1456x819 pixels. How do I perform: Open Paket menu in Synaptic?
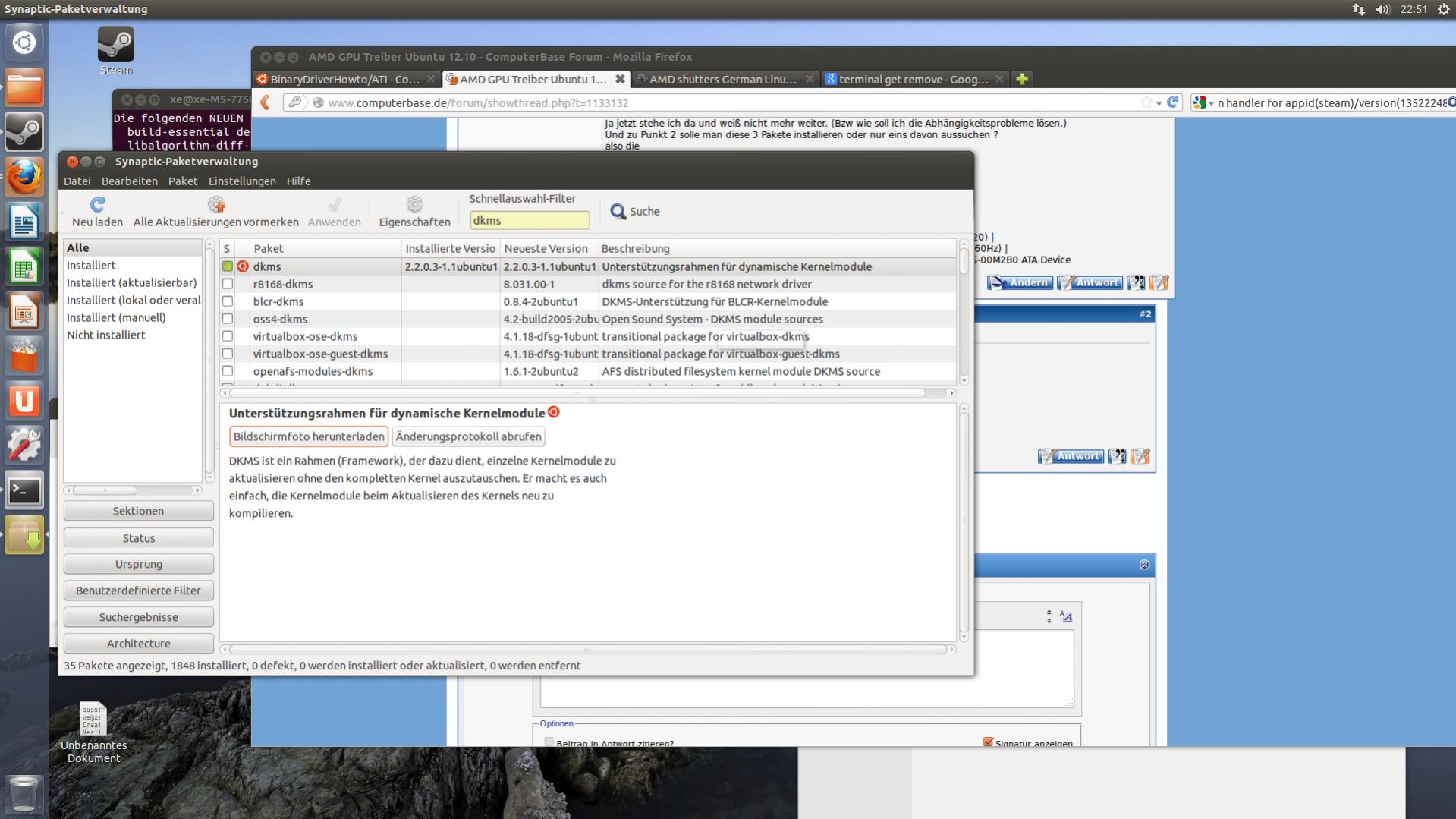183,181
